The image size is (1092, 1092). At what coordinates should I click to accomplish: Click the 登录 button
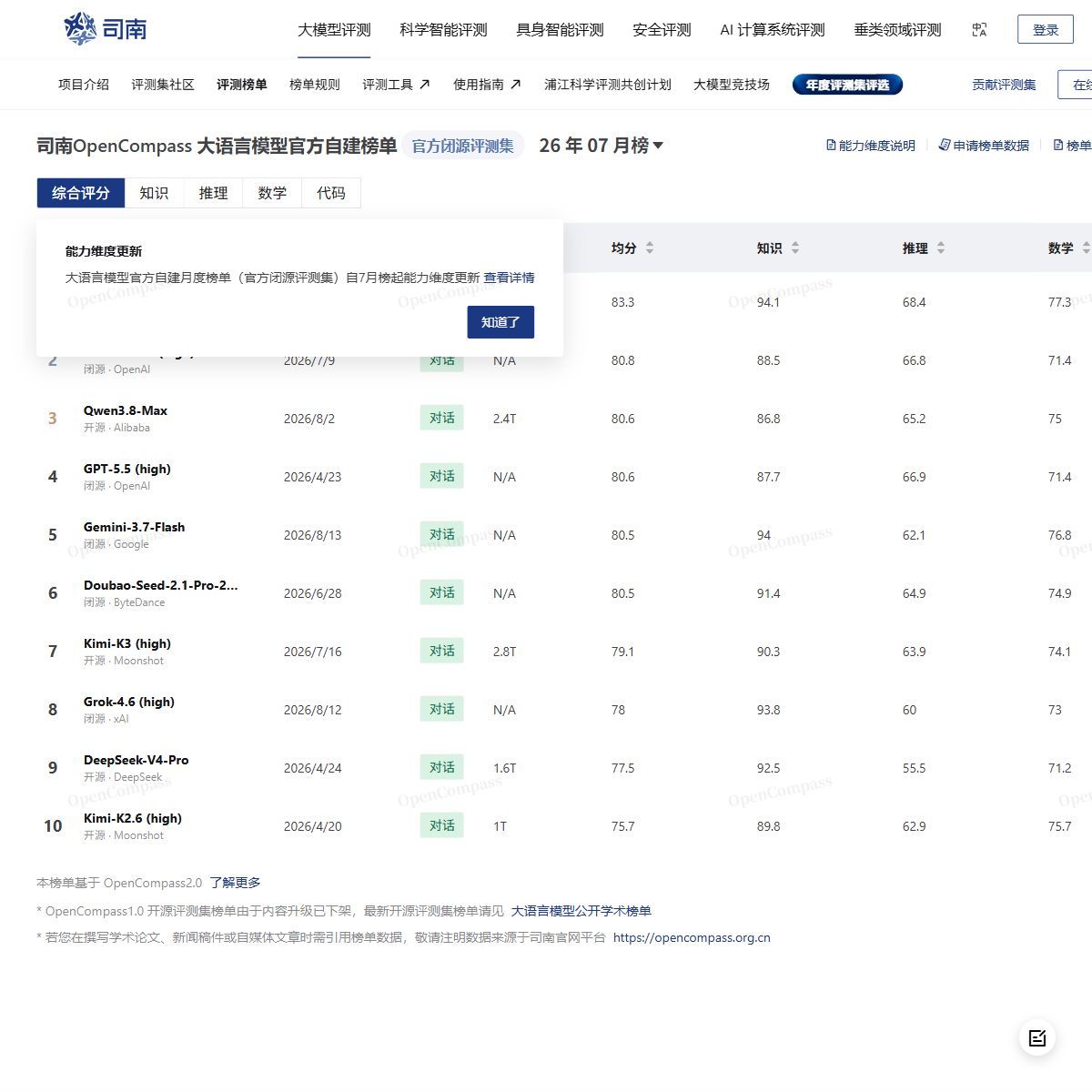(x=1046, y=30)
